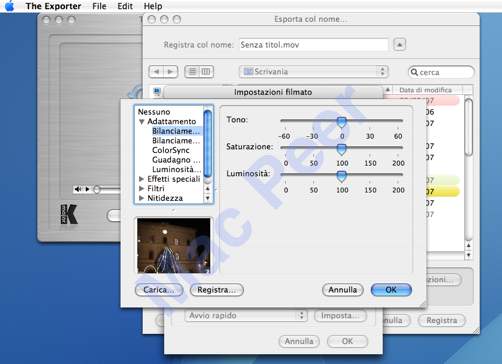The width and height of the screenshot is (502, 364).
Task: Sort by Data di modifica column
Action: tap(425, 90)
